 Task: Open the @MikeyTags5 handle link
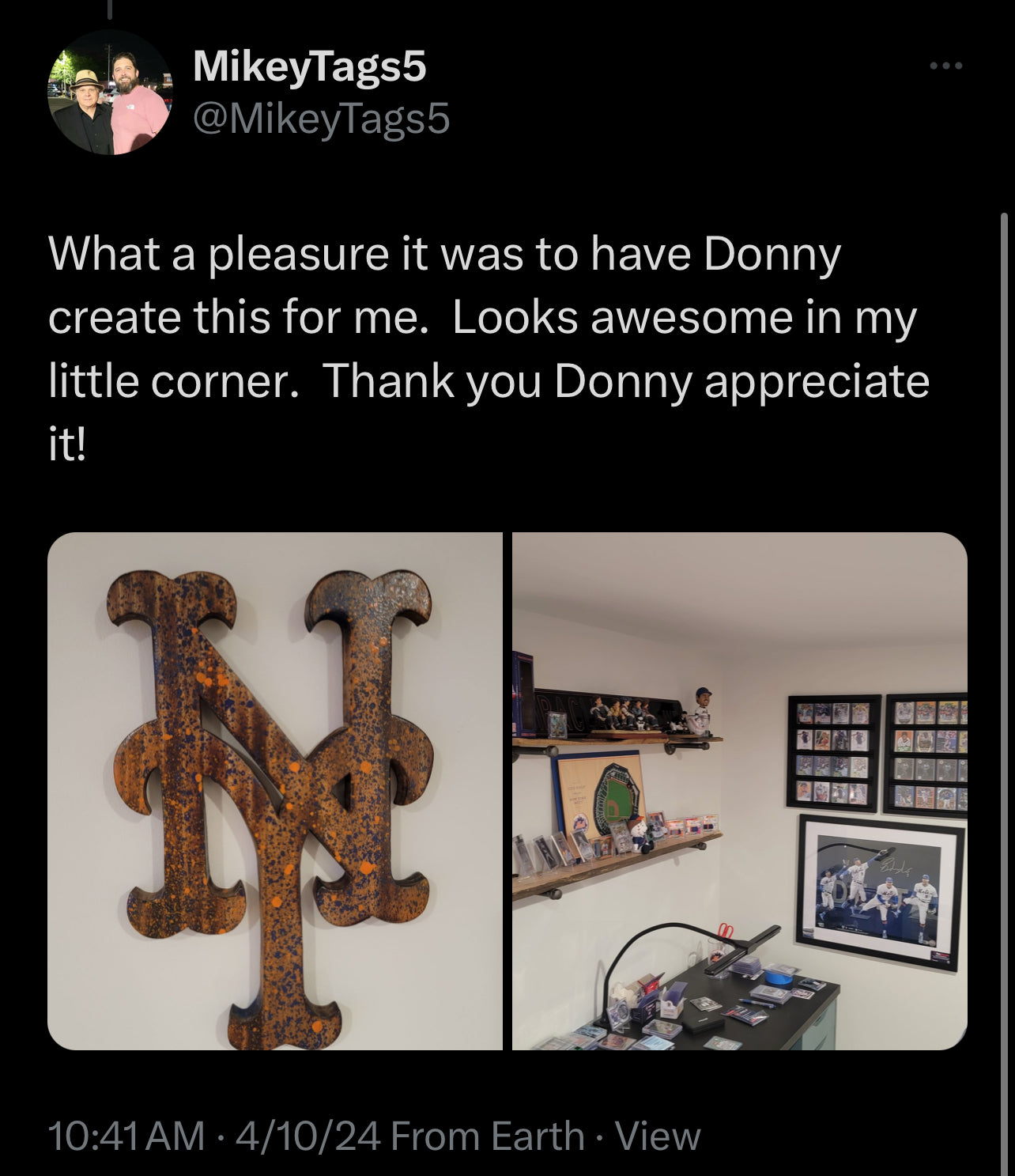tap(321, 119)
